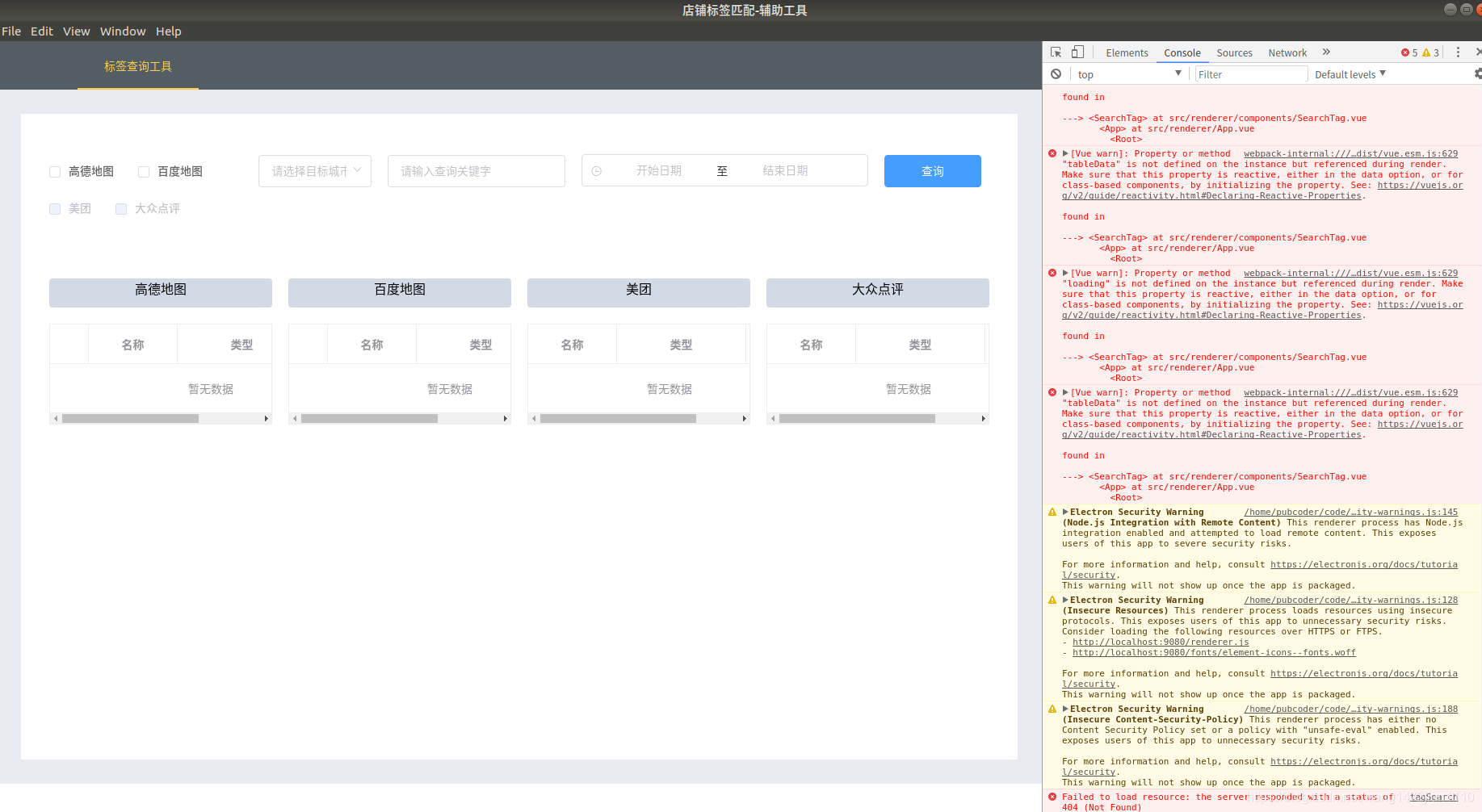
Task: Open the Default levels dropdown
Action: pyautogui.click(x=1350, y=74)
